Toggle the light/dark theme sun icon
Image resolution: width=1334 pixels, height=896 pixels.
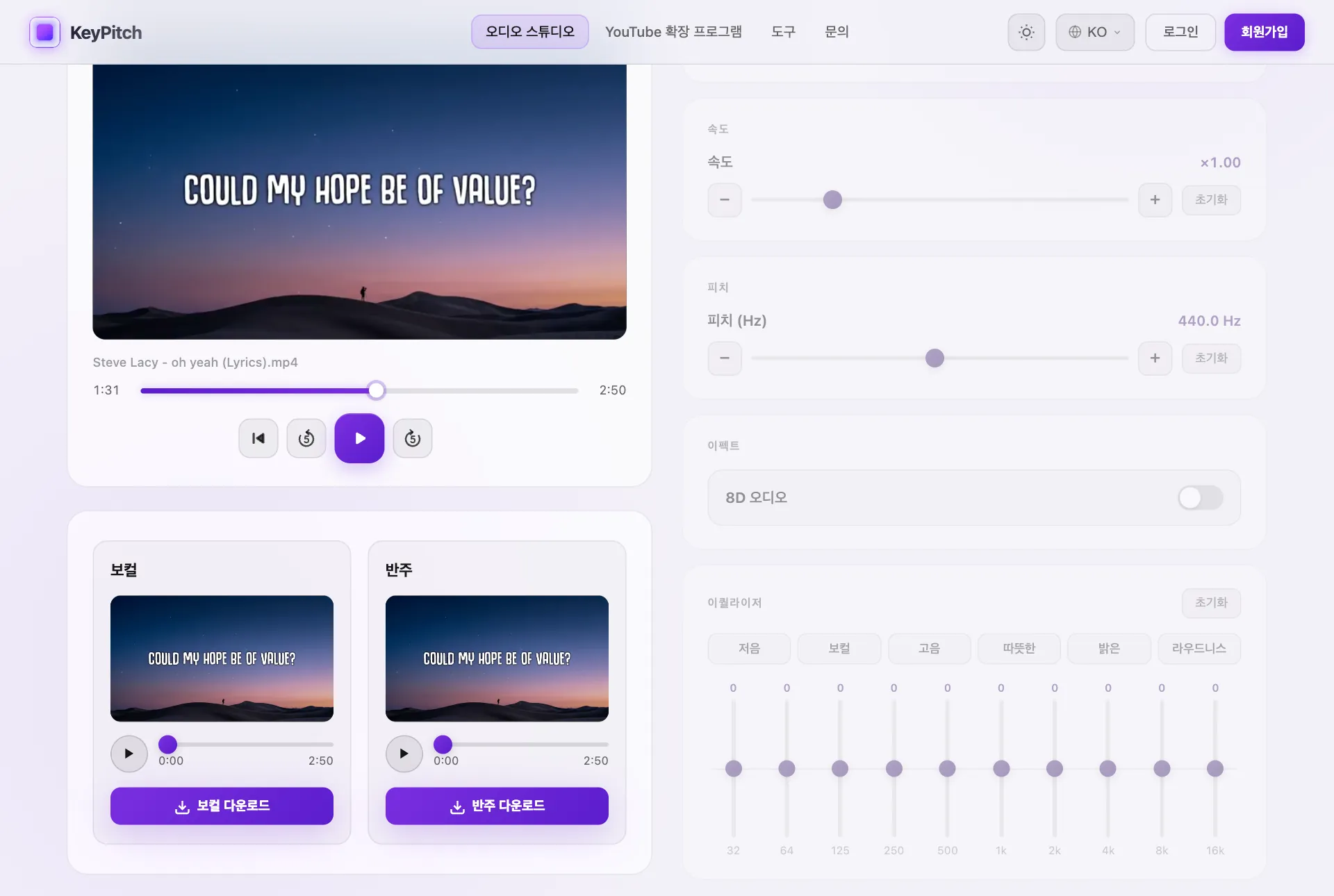[1026, 32]
